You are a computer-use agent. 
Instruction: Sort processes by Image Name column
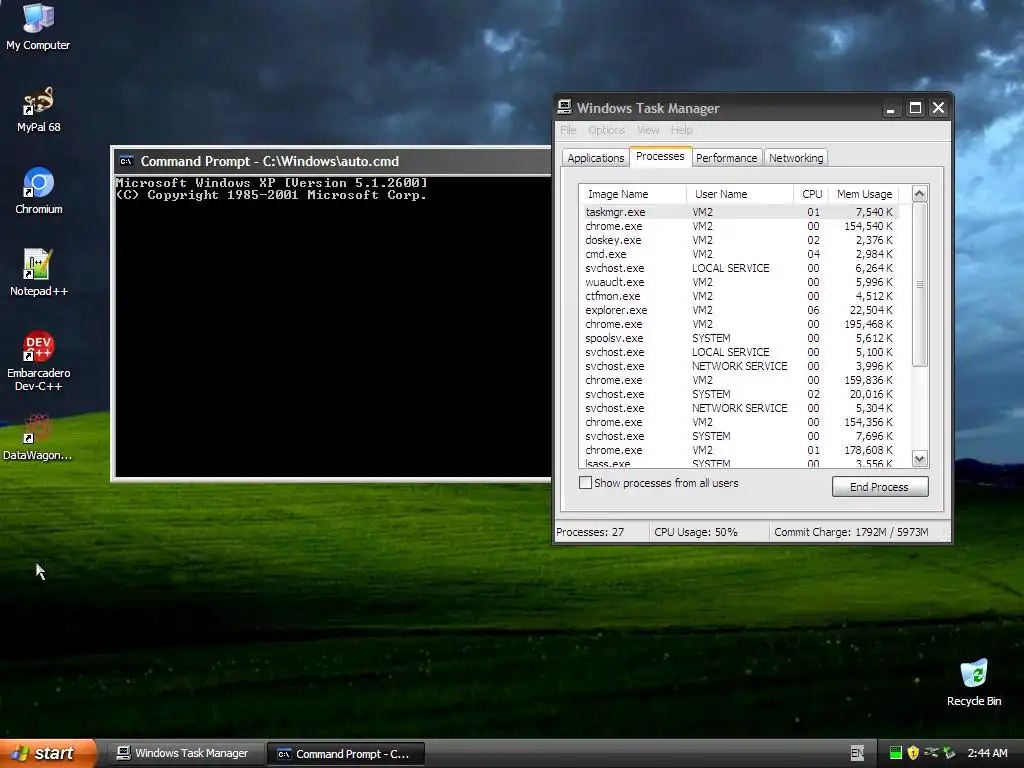[632, 194]
